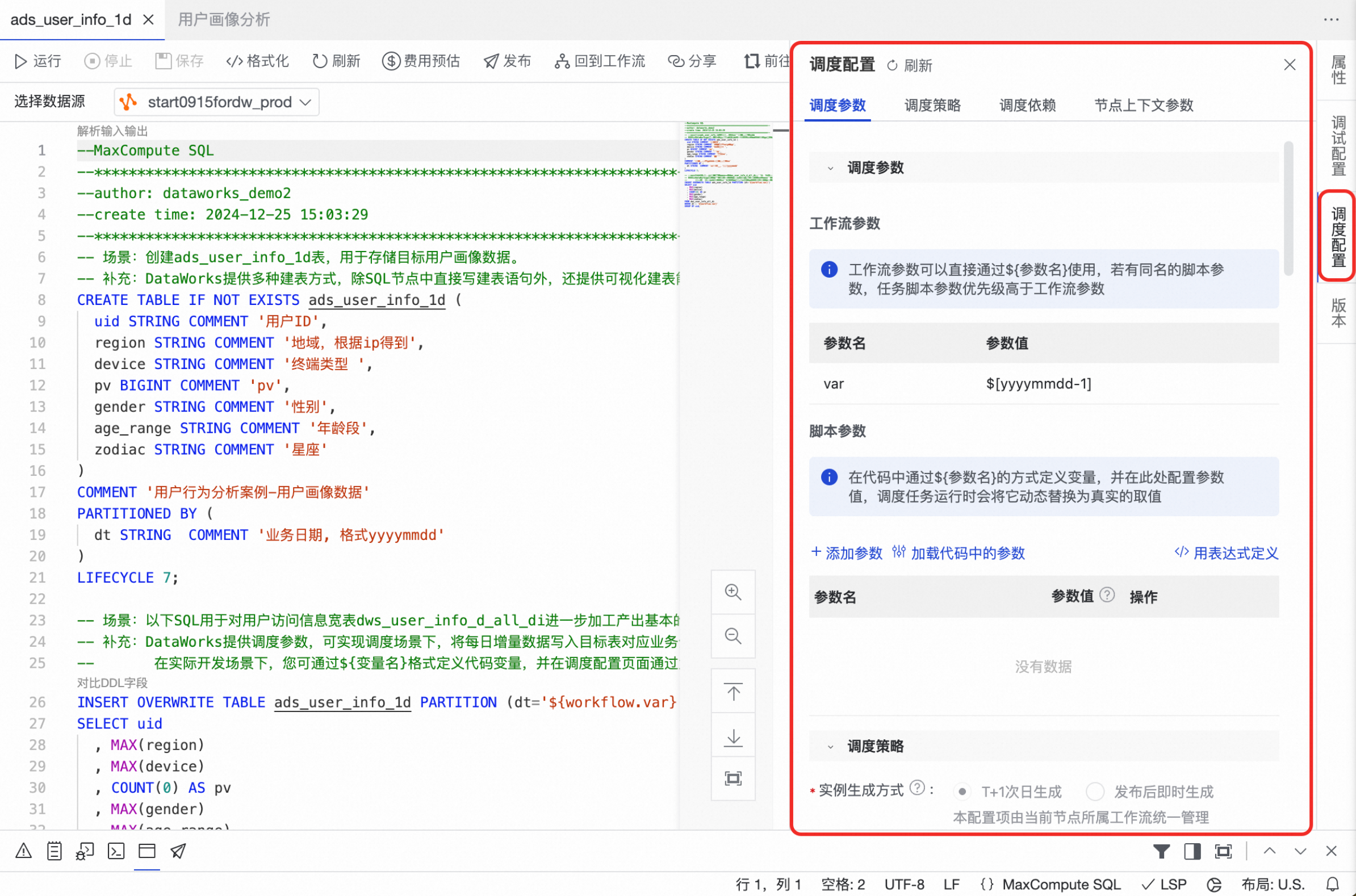
Task: Collapse the 调度参数 section header
Action: point(830,168)
